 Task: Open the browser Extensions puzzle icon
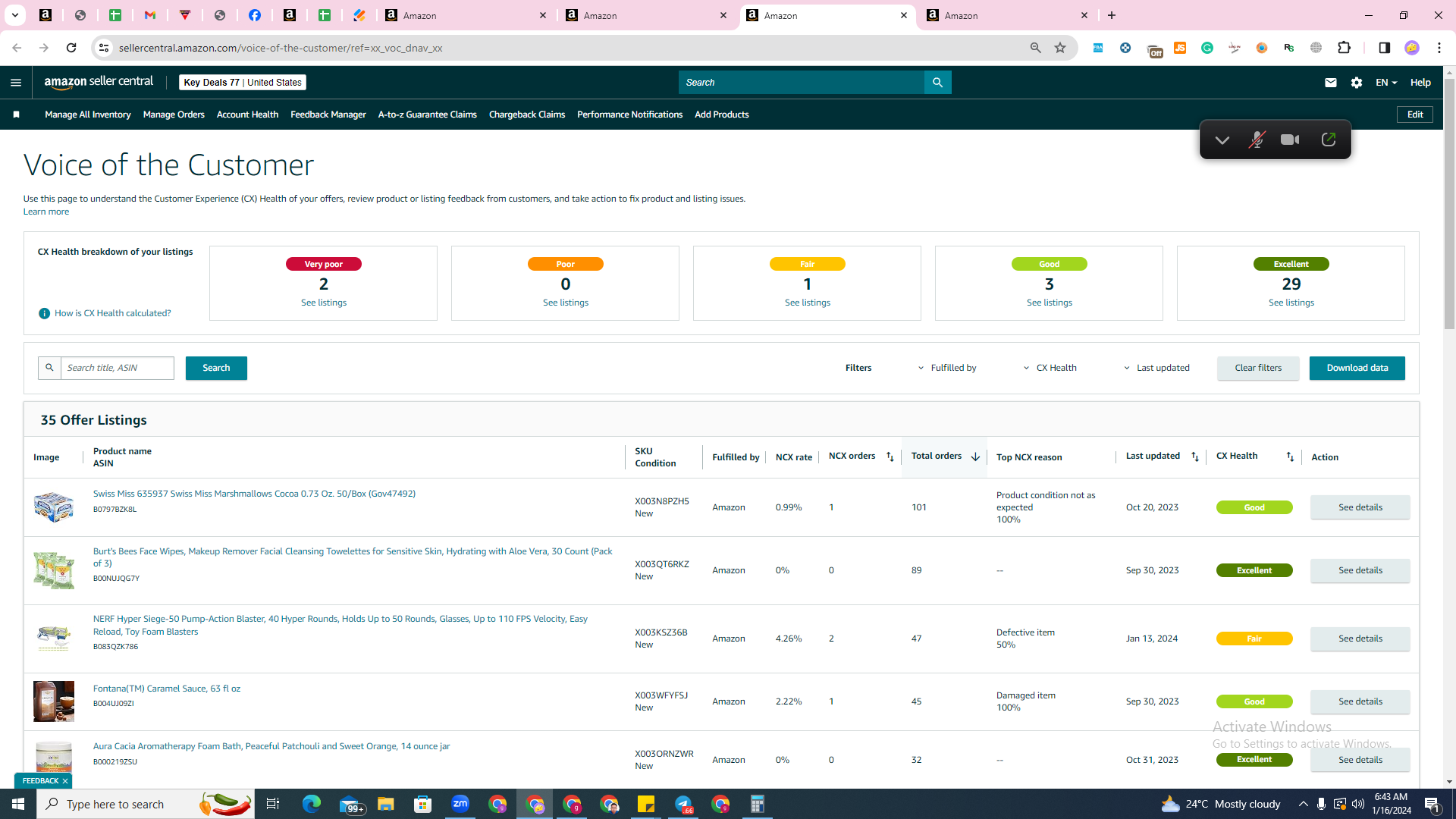point(1344,48)
